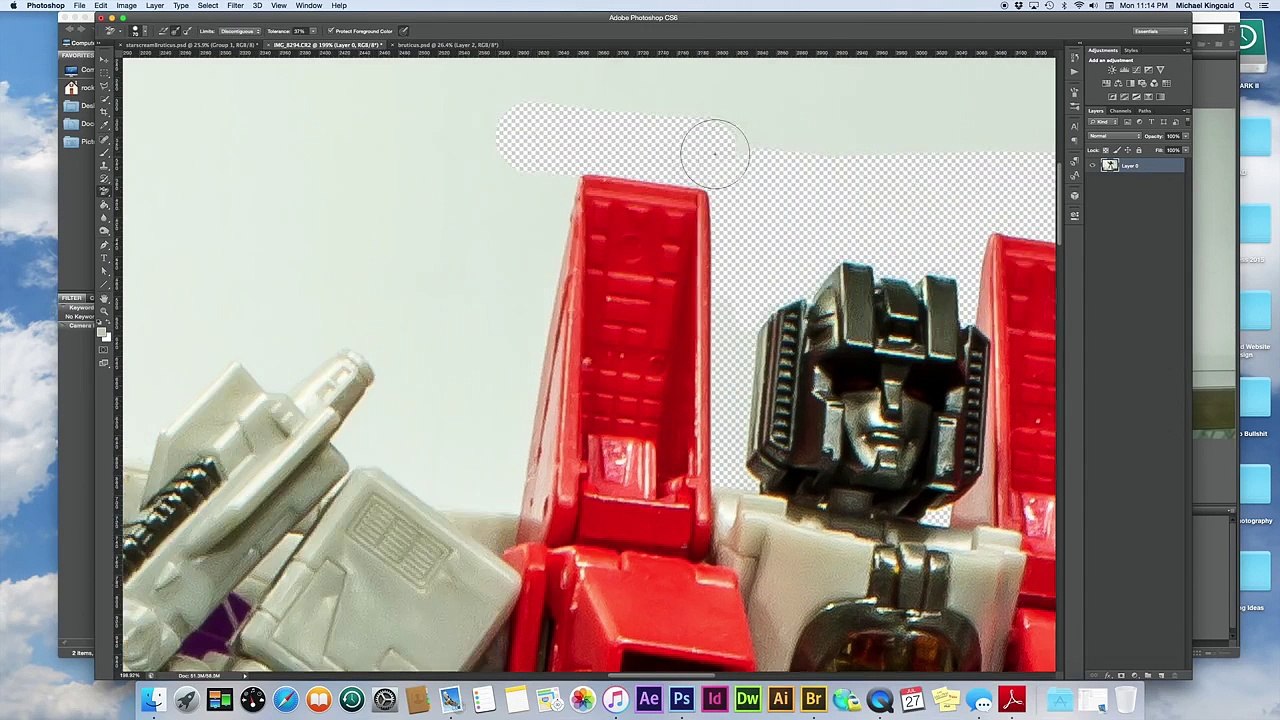
Task: Click the Tolerance value field
Action: 299,31
